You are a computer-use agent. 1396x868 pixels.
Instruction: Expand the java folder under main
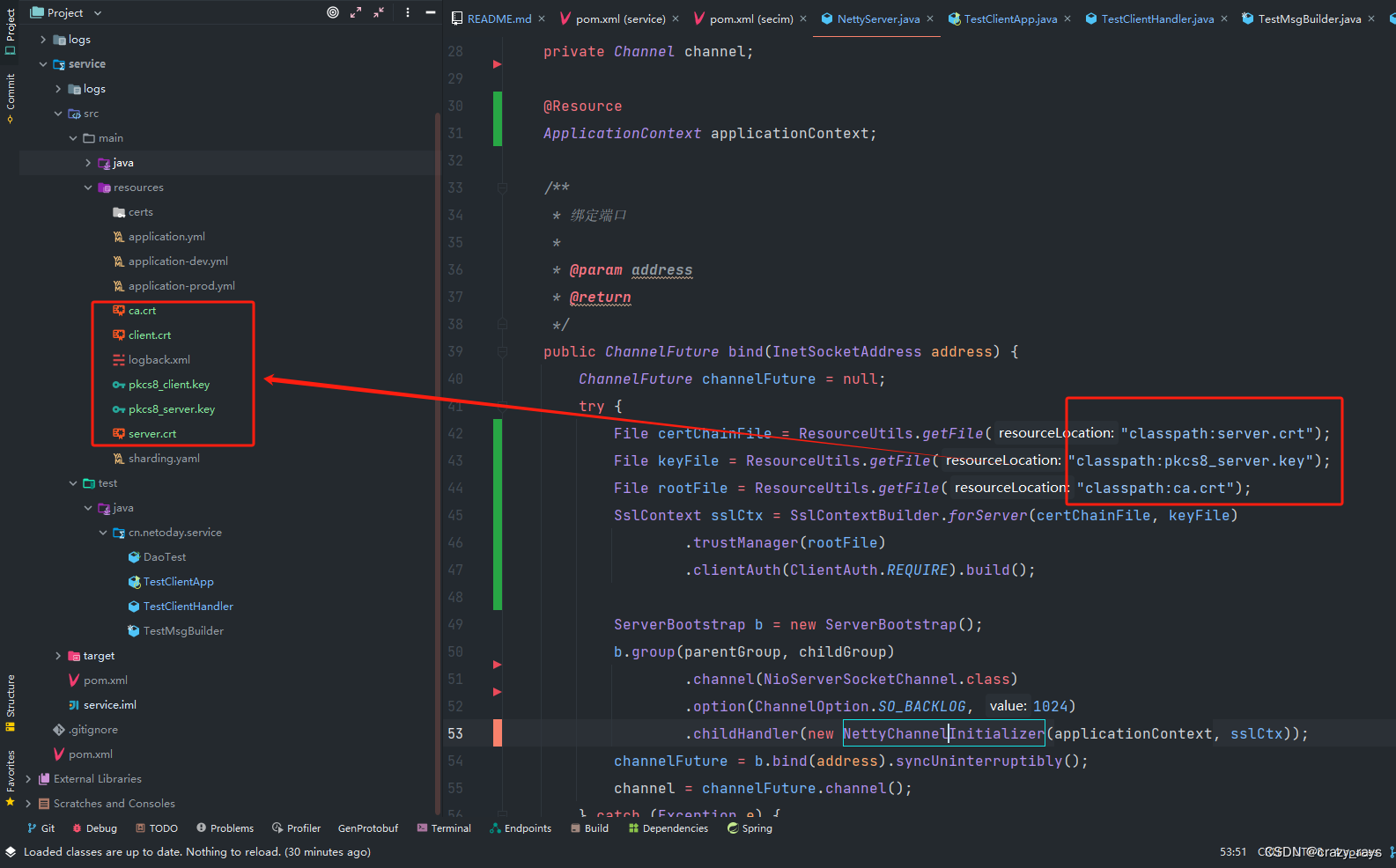click(88, 163)
